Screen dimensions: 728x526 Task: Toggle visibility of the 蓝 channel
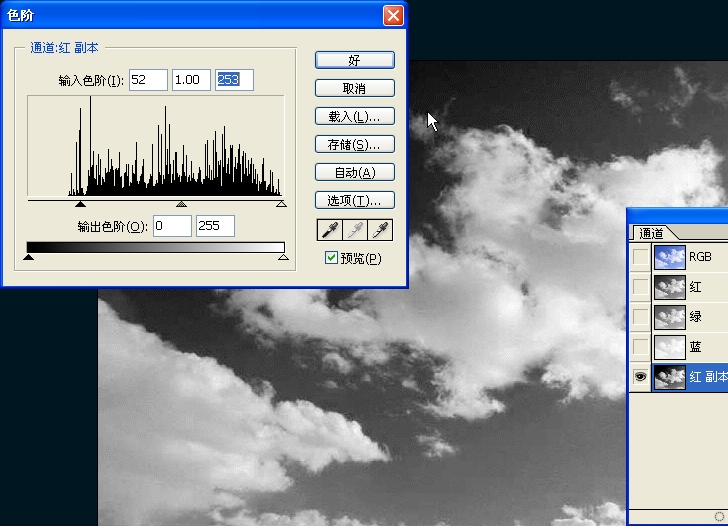click(x=640, y=346)
